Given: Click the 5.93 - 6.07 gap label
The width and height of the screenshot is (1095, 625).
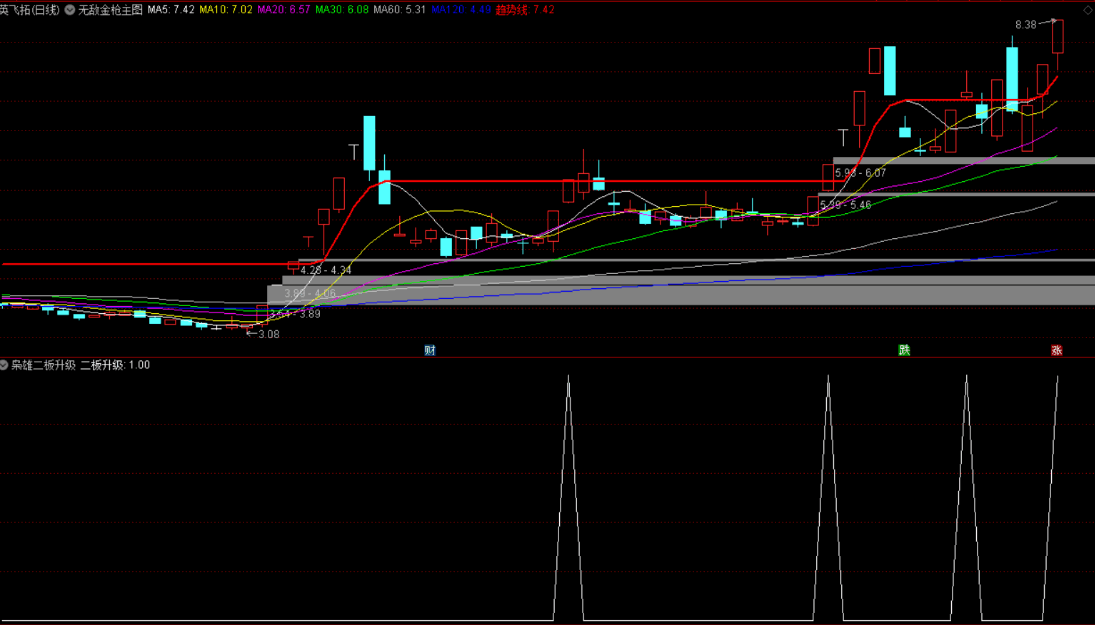Looking at the screenshot, I should click(x=860, y=173).
